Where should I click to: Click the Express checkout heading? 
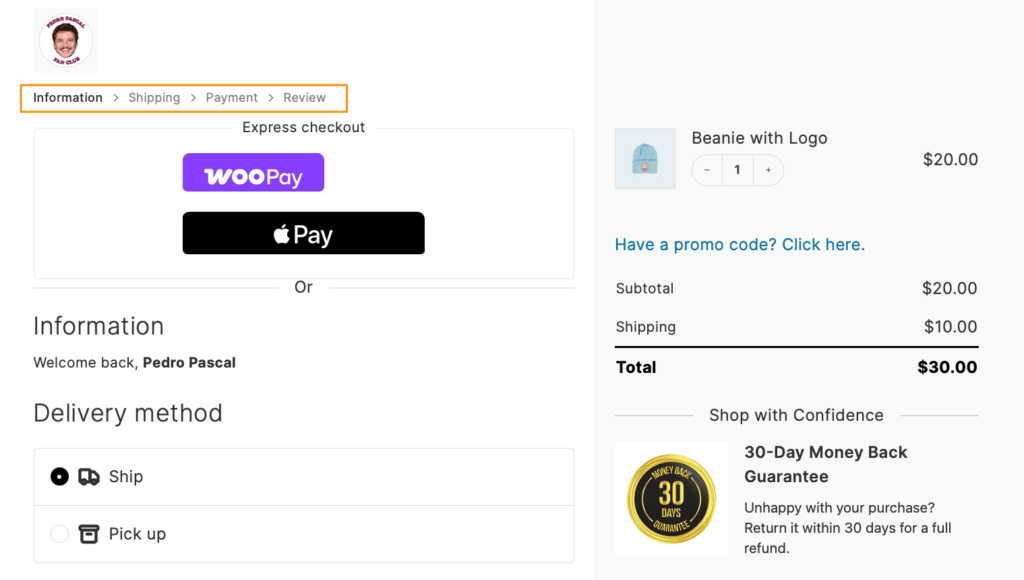(304, 127)
